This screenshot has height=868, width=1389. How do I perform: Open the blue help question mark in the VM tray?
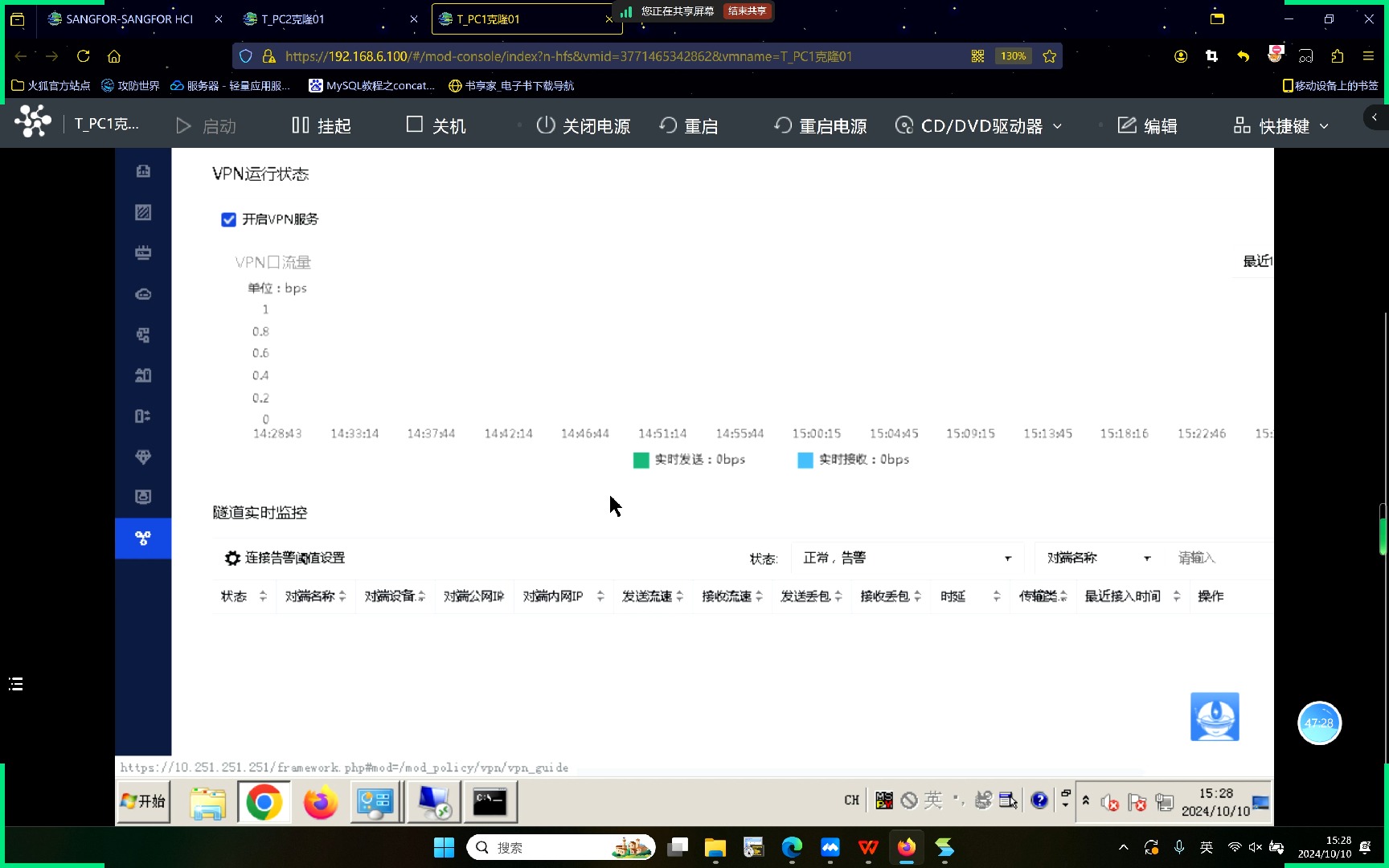[x=1039, y=800]
